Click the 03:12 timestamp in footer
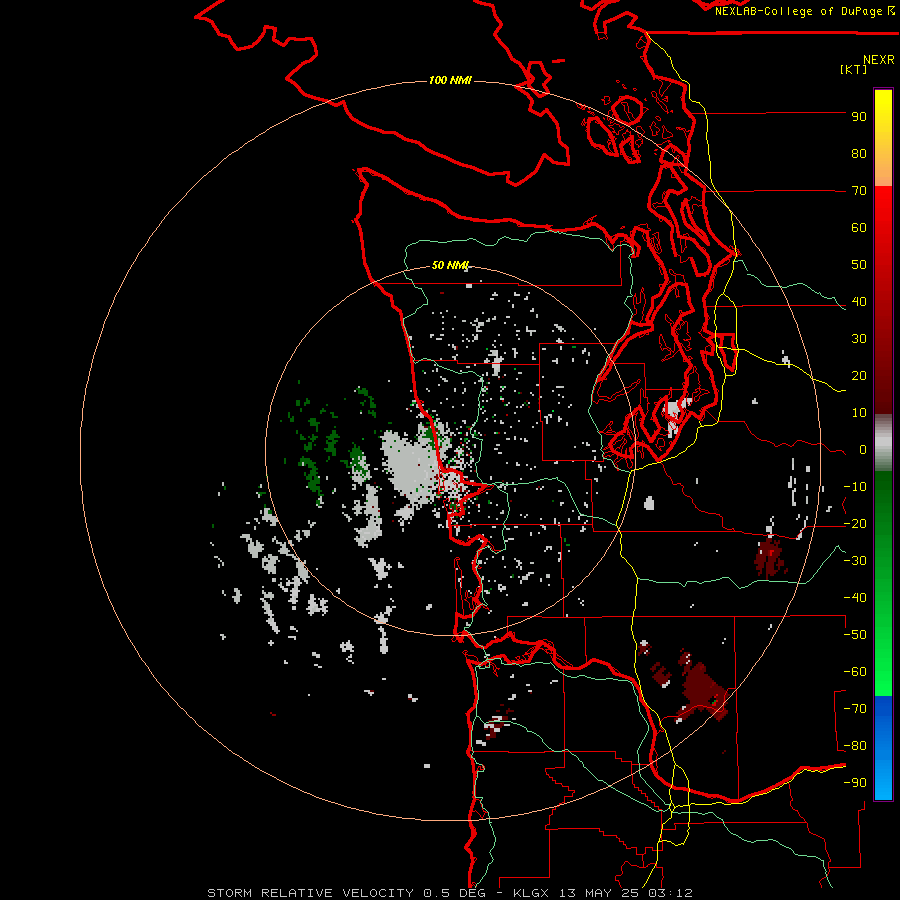900x900 pixels. click(672, 893)
